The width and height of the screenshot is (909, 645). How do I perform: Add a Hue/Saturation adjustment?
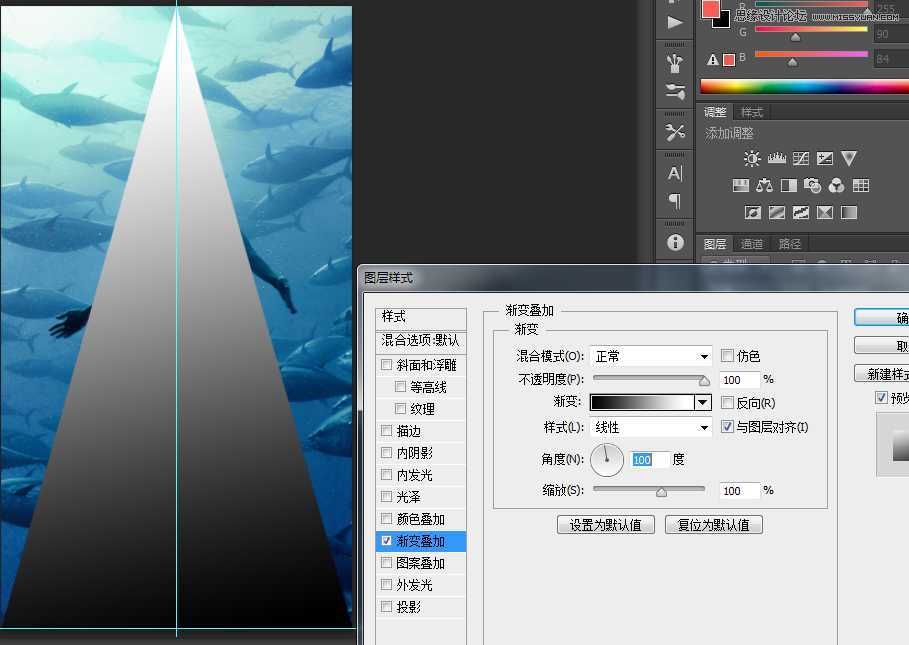[x=740, y=185]
